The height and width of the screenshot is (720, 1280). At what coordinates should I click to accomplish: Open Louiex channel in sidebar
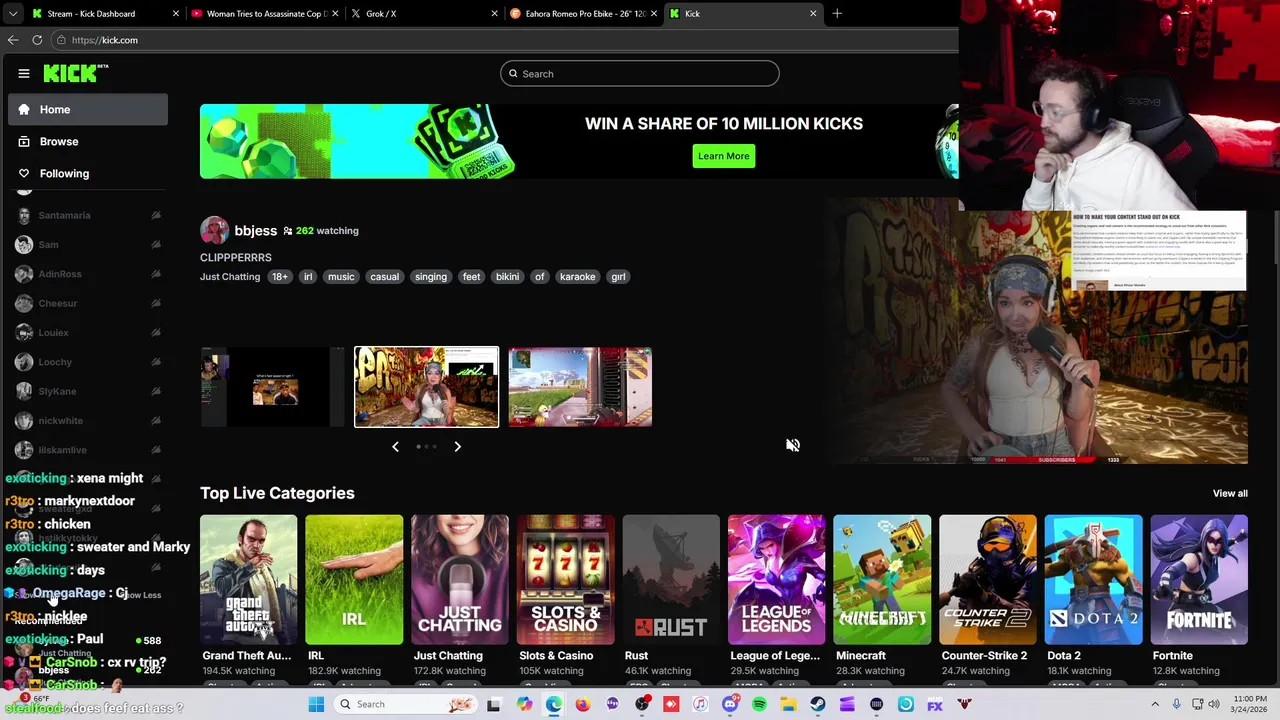(x=88, y=332)
